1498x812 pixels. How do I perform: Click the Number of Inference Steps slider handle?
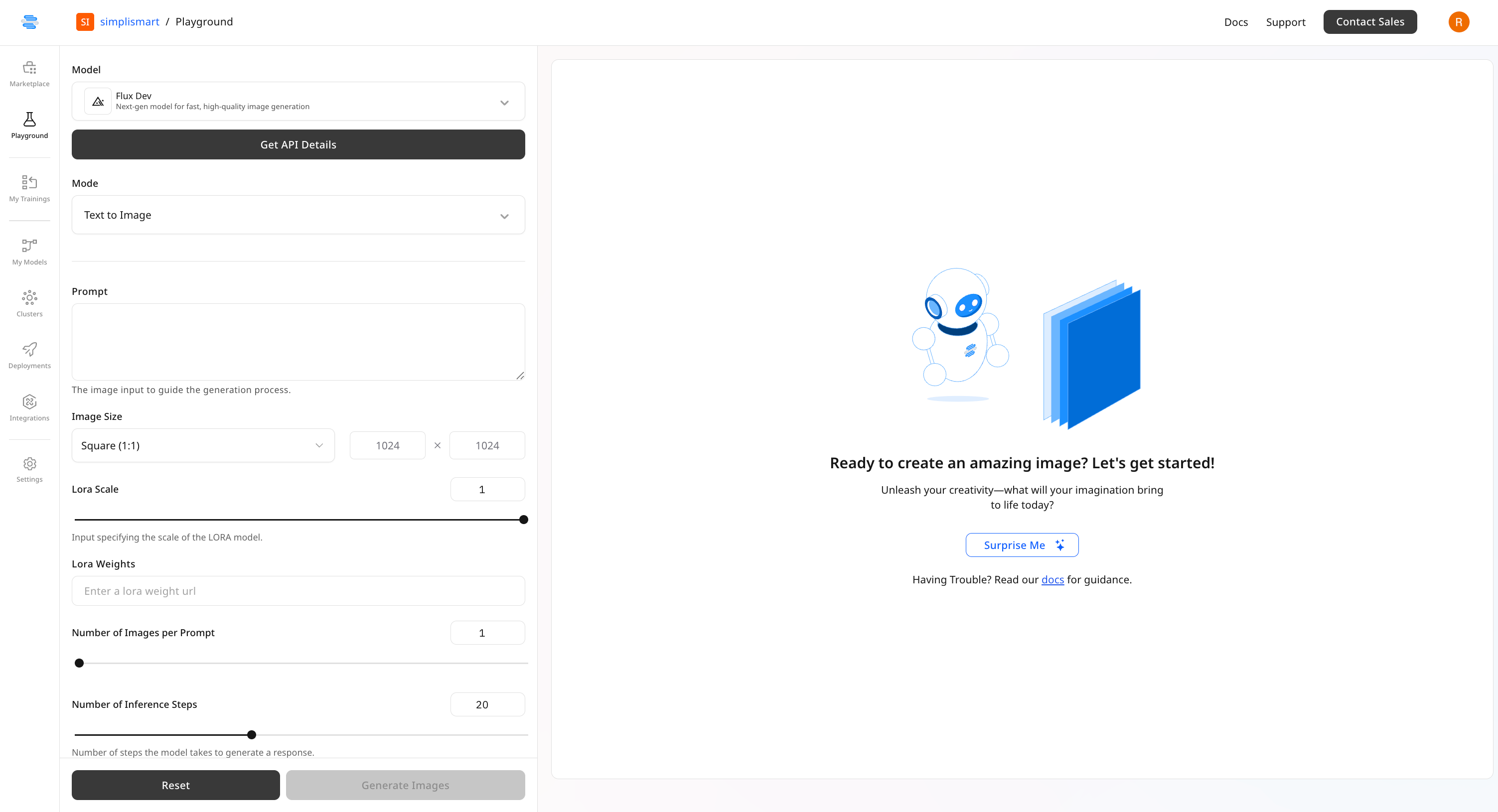click(x=251, y=735)
